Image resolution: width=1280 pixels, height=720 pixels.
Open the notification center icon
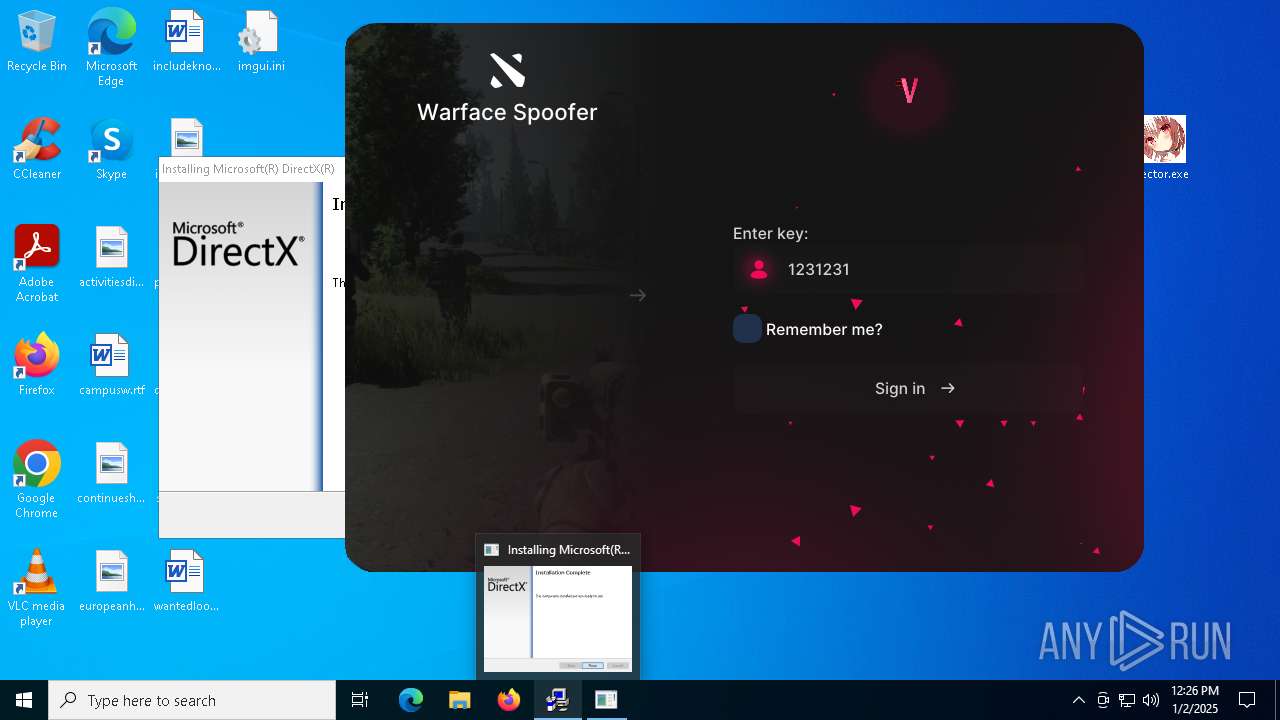[x=1247, y=700]
